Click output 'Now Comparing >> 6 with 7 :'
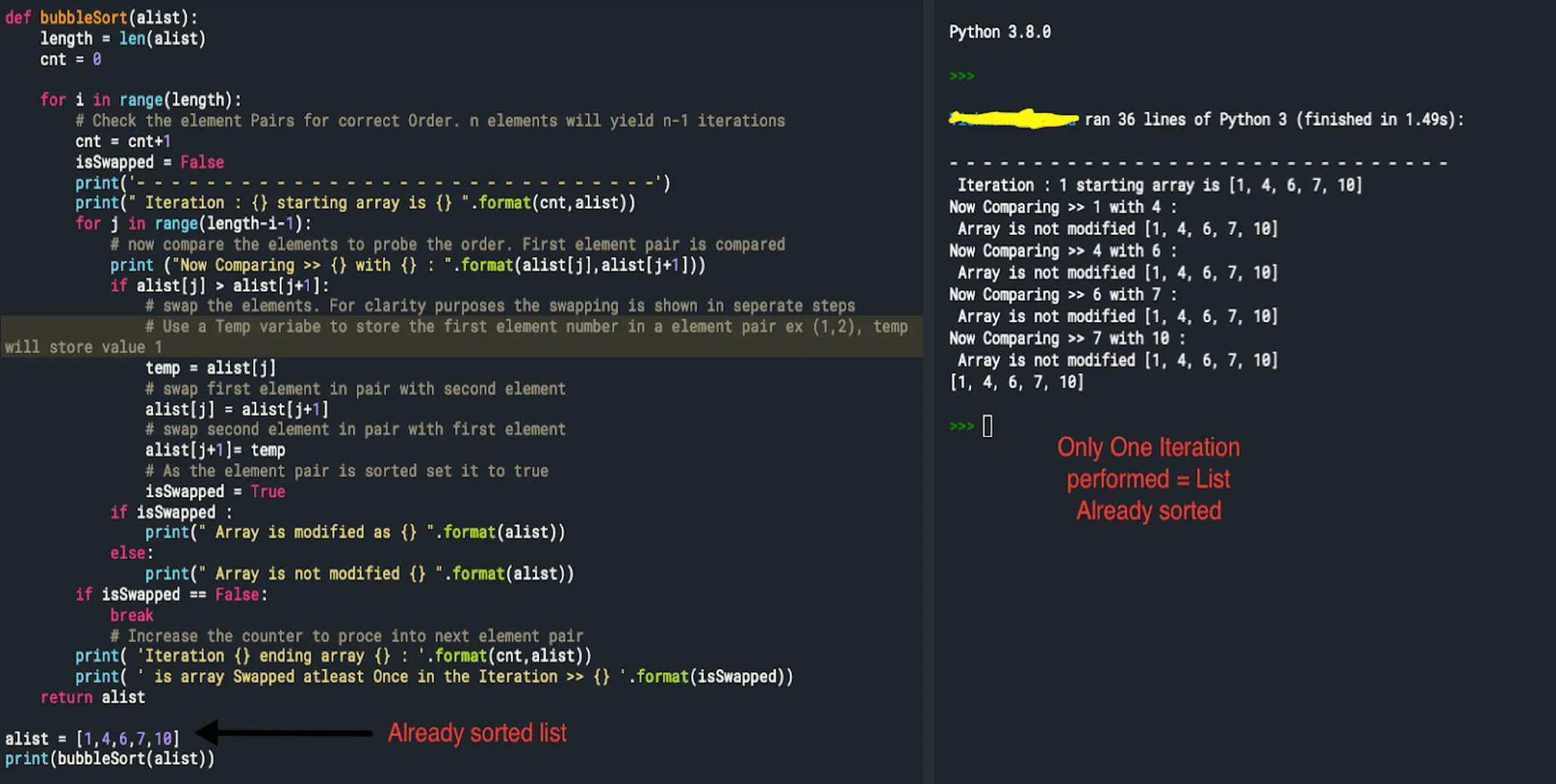 [x=1063, y=295]
